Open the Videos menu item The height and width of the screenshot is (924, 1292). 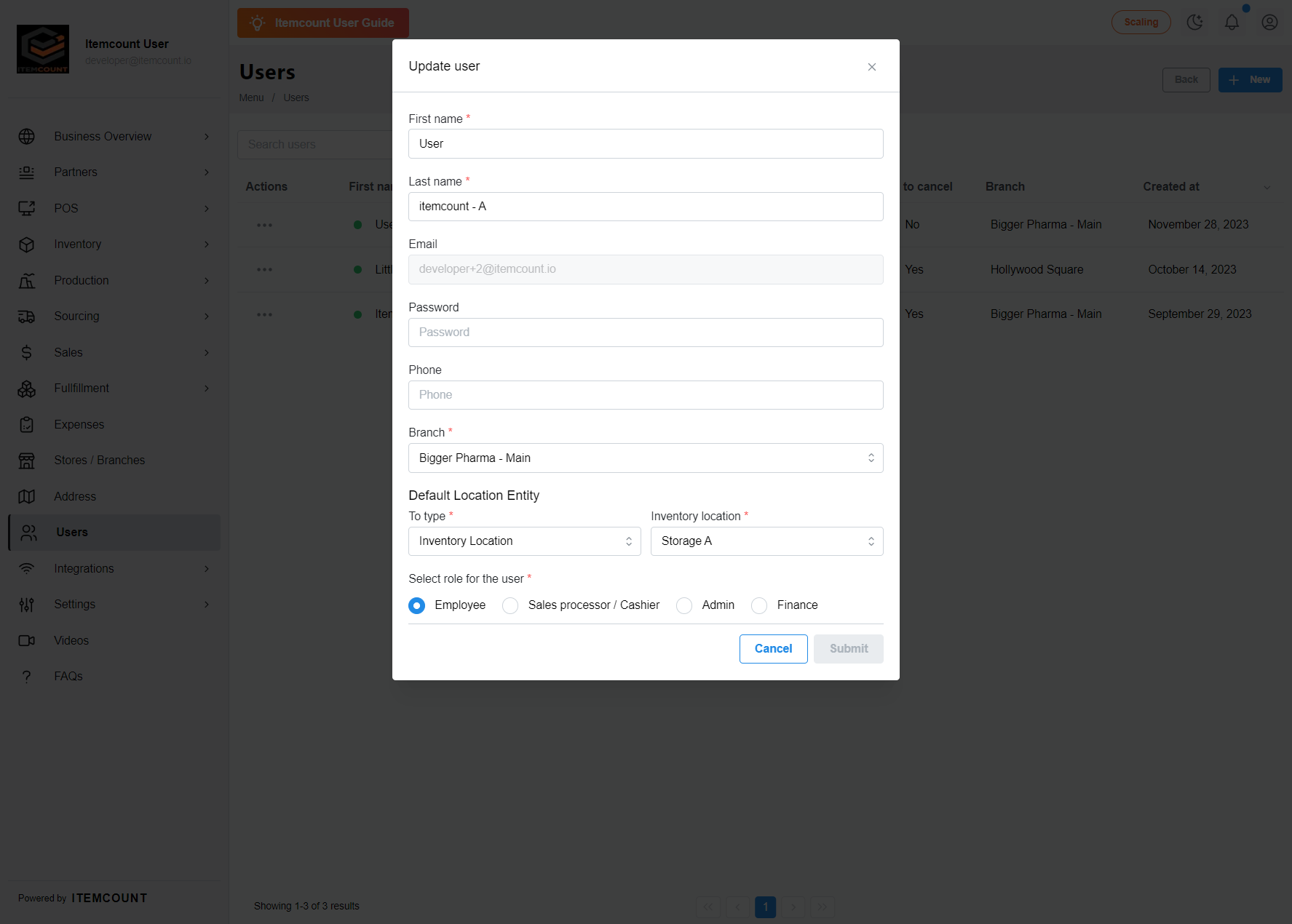(114, 641)
